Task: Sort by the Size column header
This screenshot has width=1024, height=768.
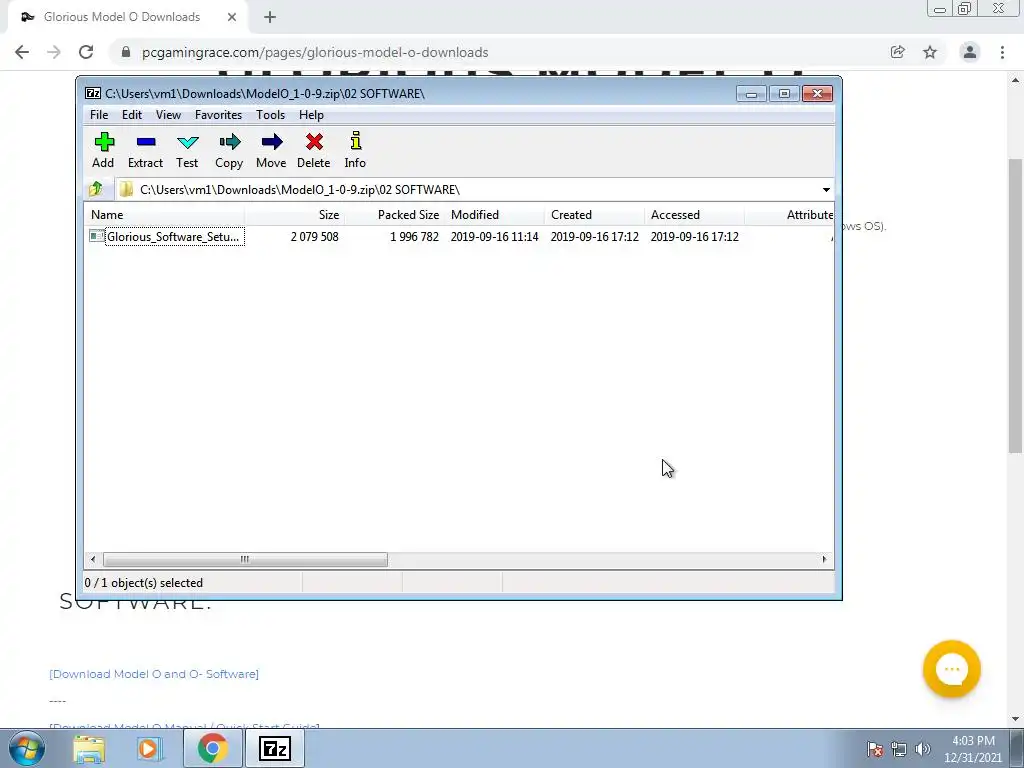Action: coord(295,215)
